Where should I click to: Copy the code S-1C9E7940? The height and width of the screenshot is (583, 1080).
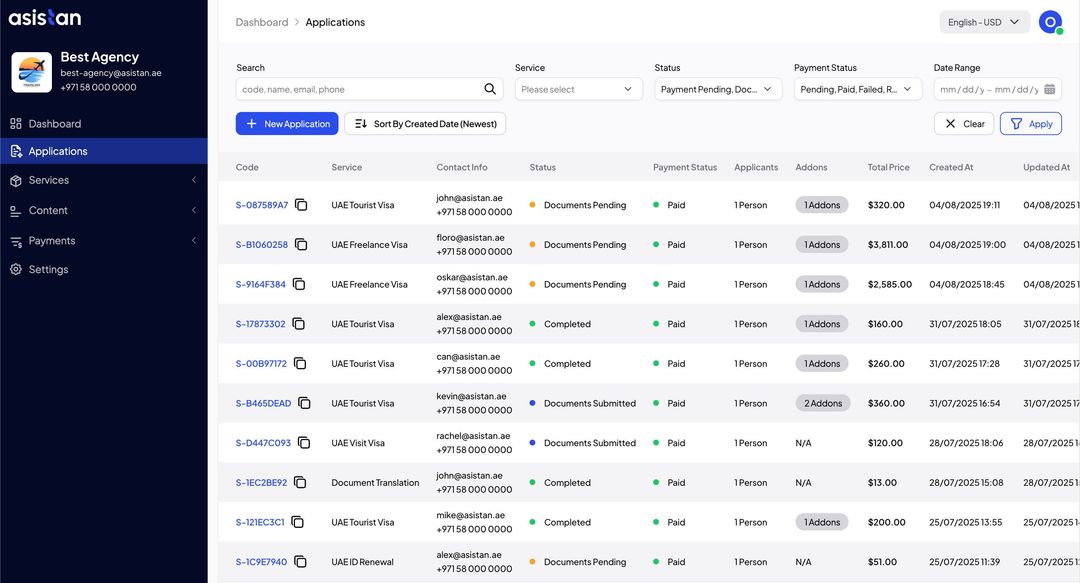coord(300,562)
